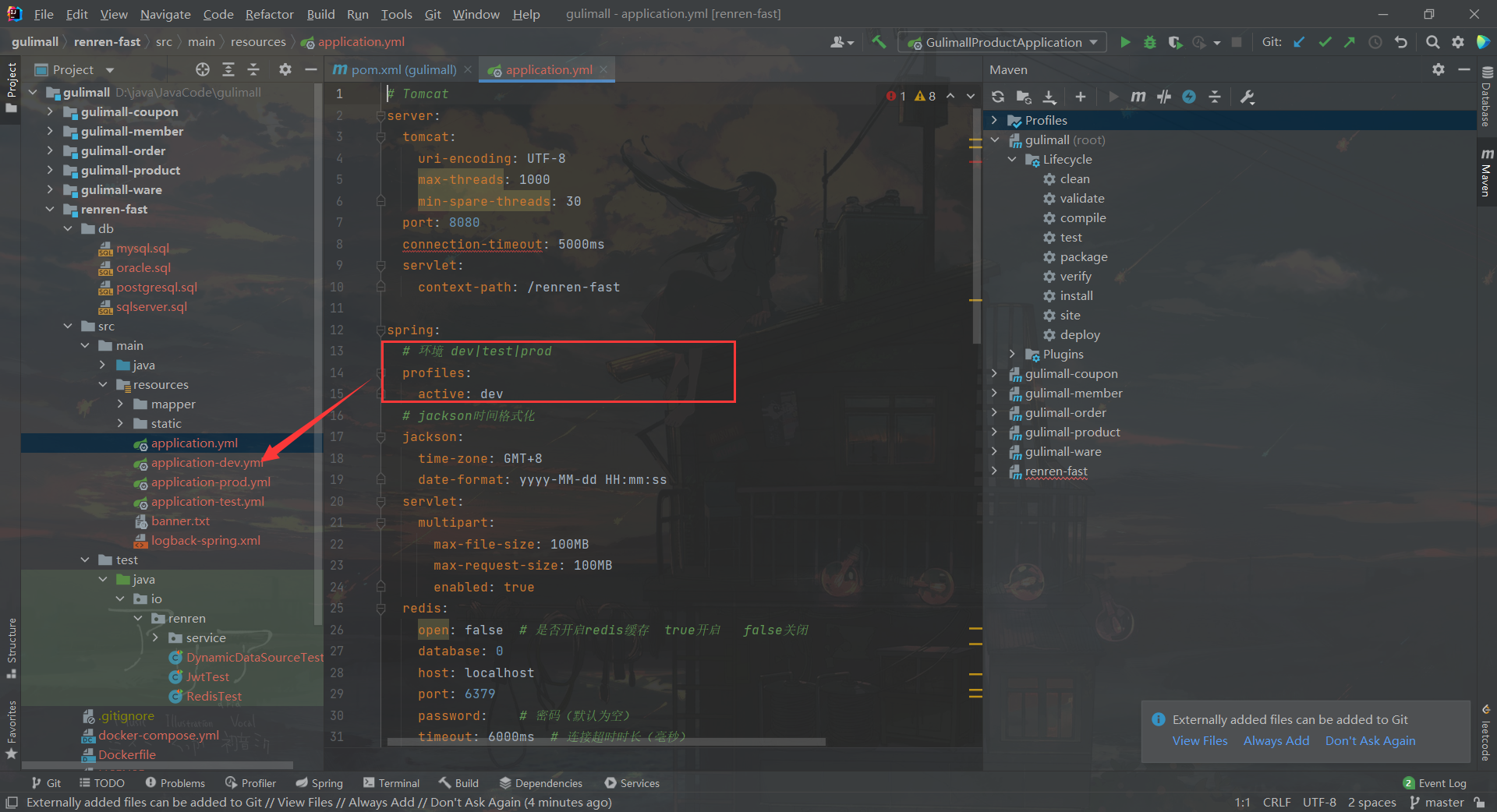The width and height of the screenshot is (1497, 812).
Task: Open Database tool window on right strip
Action: 1486,97
